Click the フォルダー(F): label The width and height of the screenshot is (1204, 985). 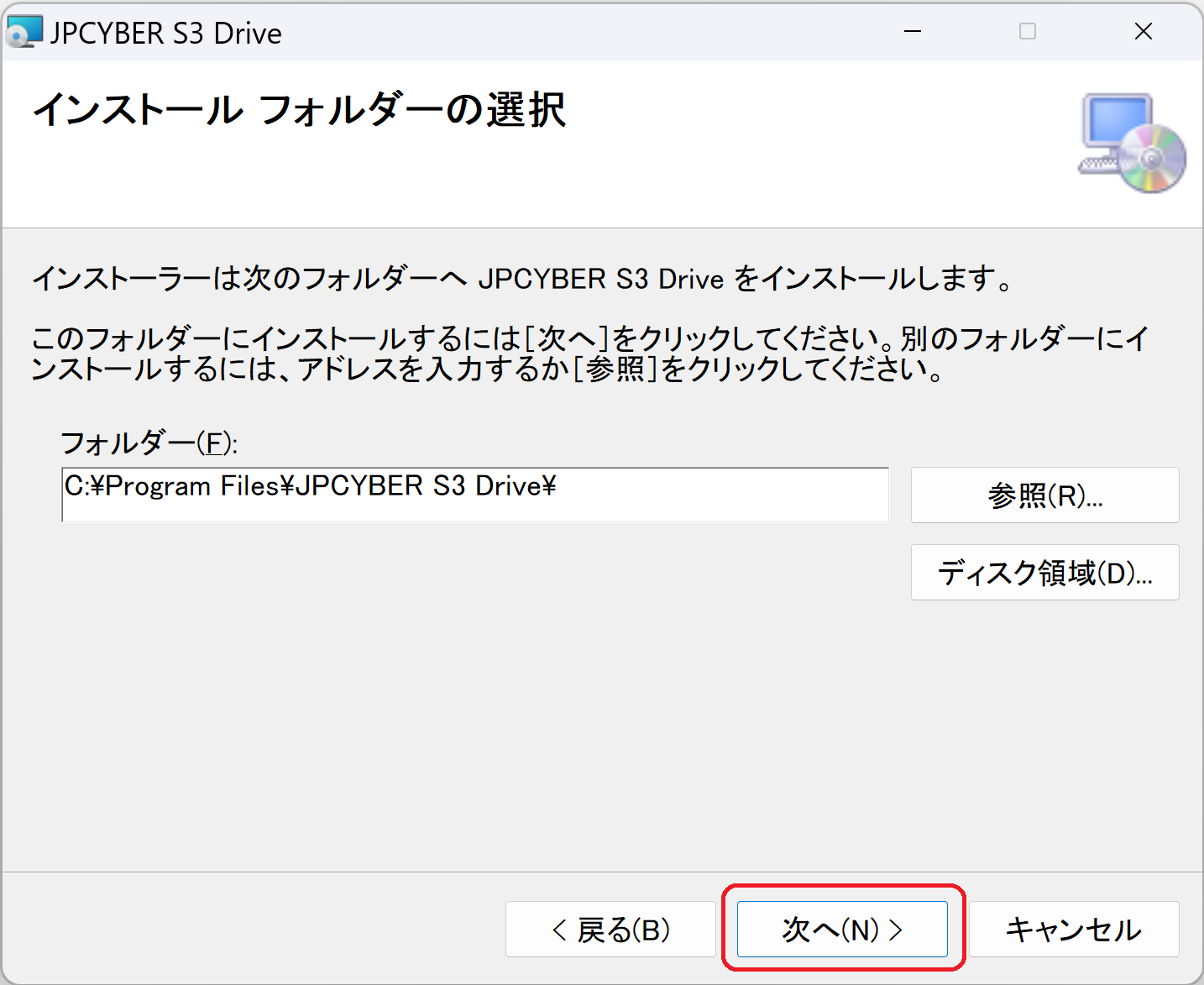click(x=149, y=443)
